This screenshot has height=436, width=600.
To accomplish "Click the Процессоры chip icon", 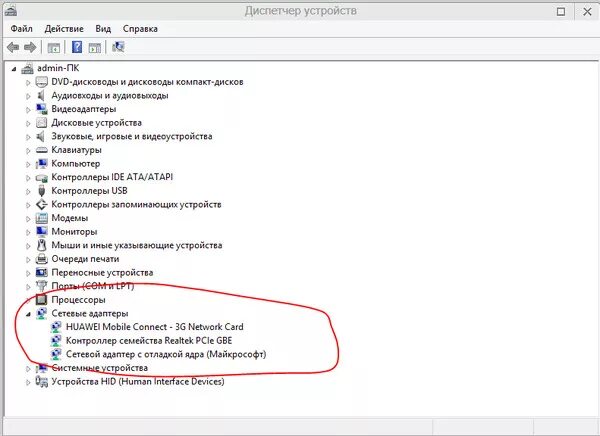I will 41,300.
